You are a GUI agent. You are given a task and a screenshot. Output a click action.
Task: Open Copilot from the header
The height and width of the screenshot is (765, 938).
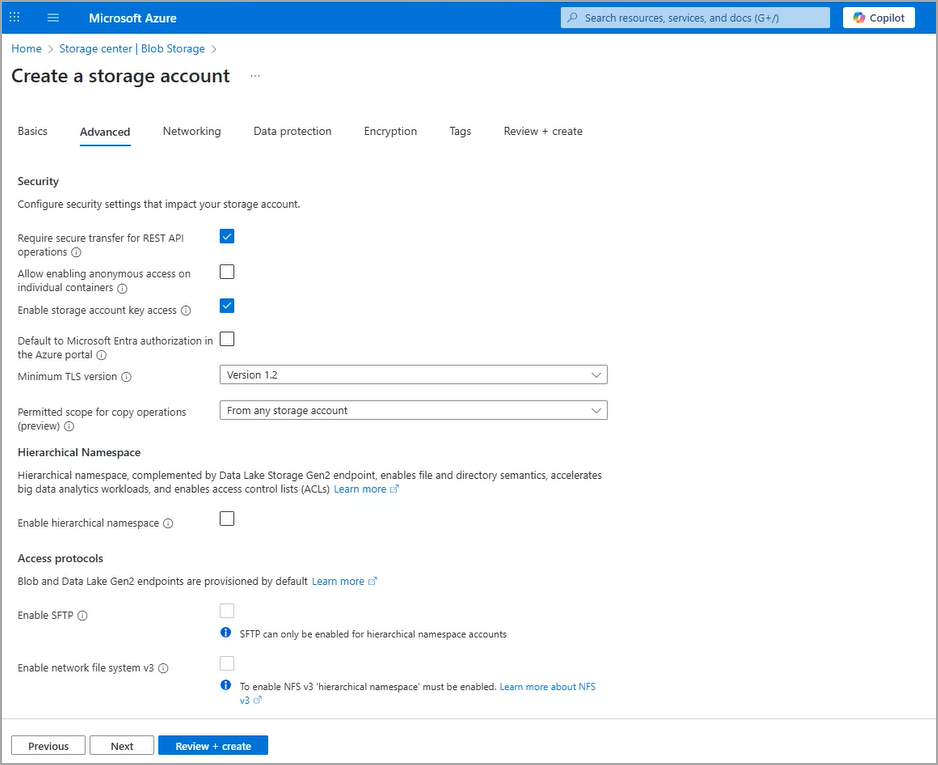pos(878,18)
